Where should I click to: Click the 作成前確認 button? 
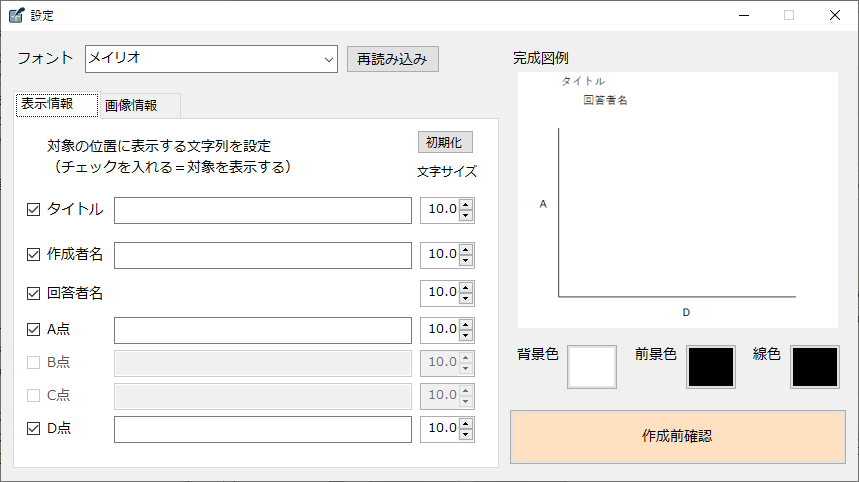677,437
